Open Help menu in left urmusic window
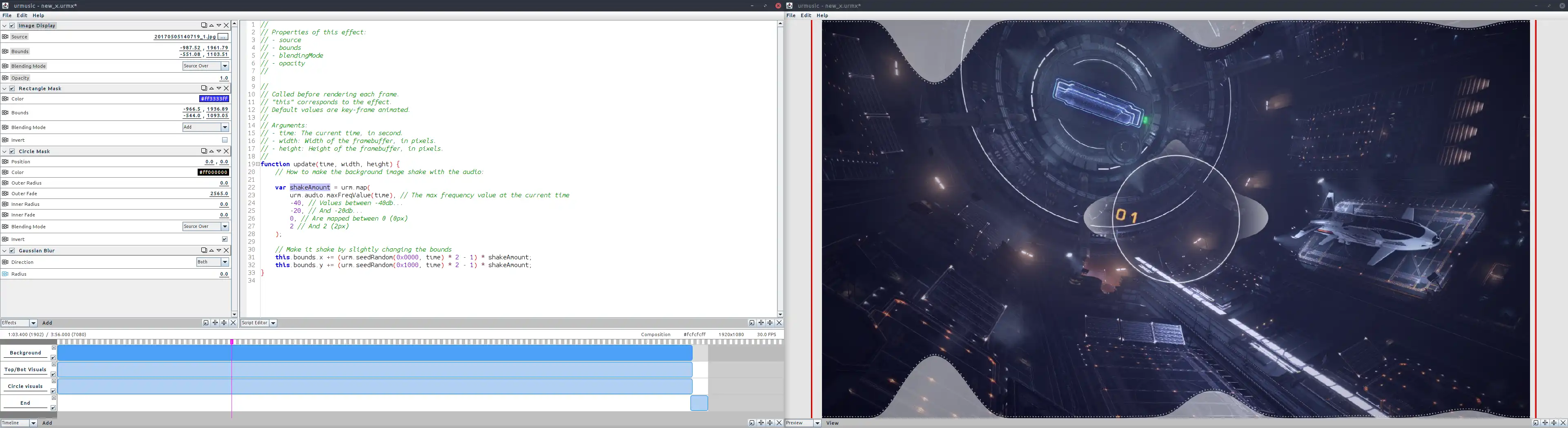 [x=38, y=15]
